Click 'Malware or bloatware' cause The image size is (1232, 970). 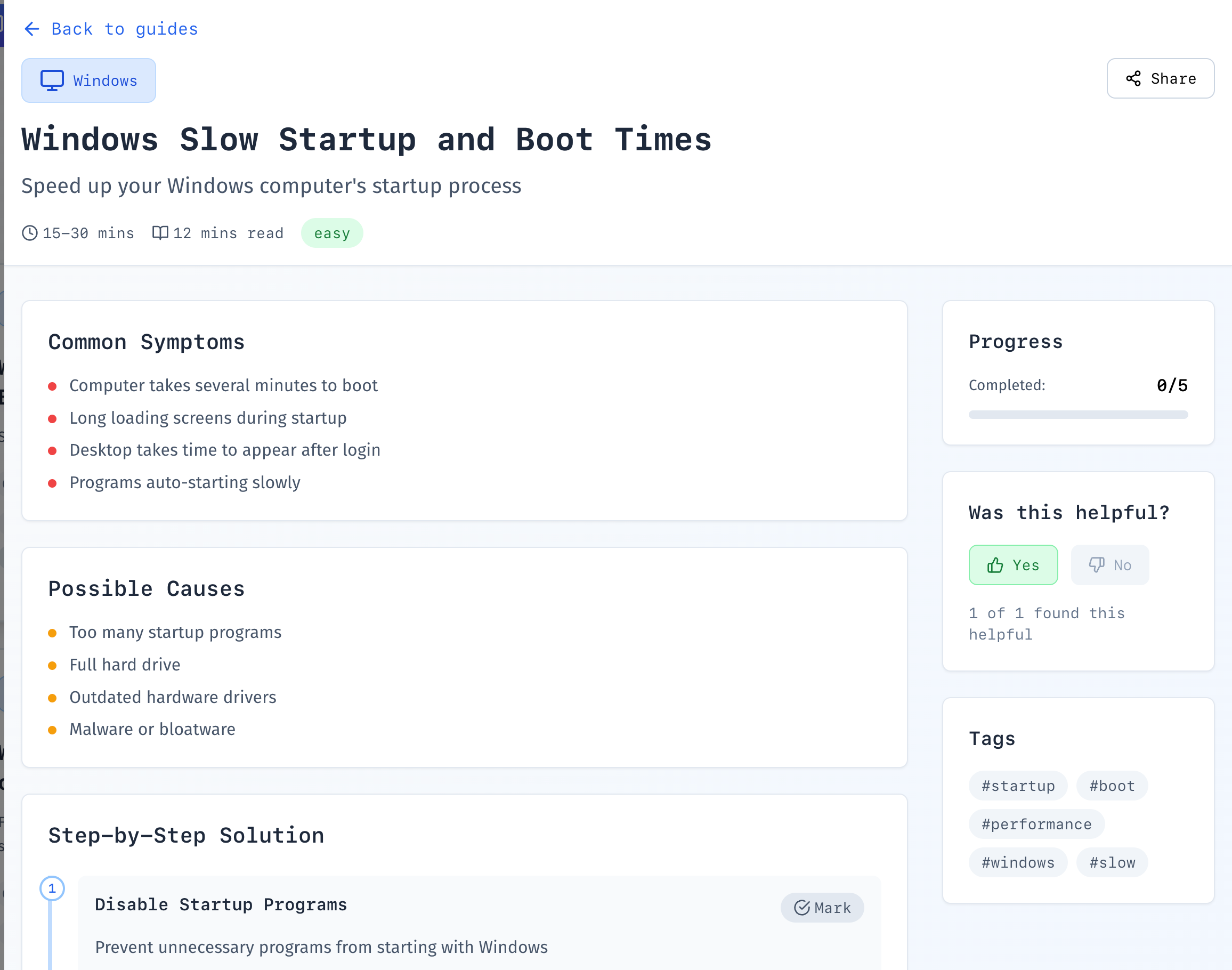(x=152, y=729)
